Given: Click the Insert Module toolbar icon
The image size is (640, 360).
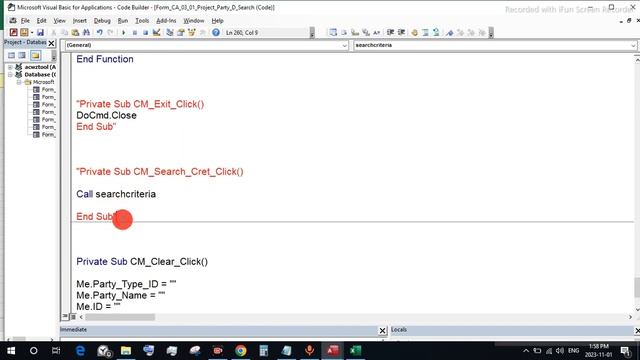Looking at the screenshot, I should (x=24, y=32).
